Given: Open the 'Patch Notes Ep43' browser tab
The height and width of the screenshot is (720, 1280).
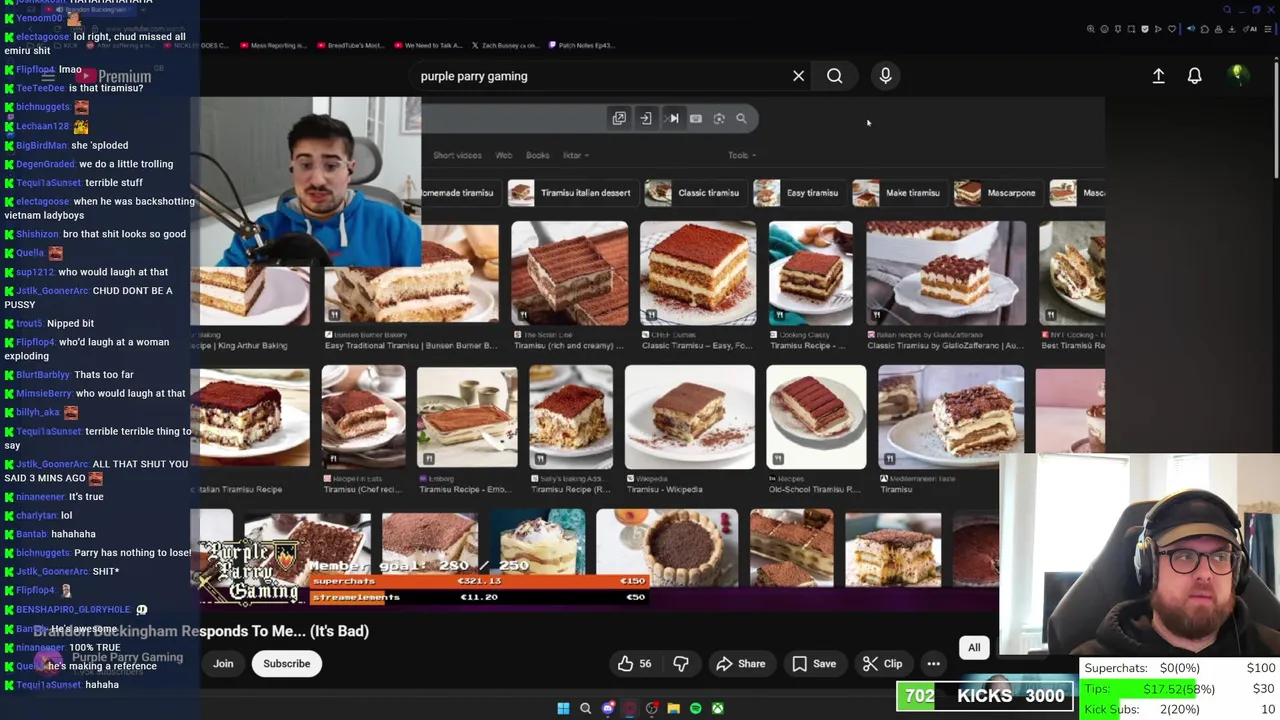Looking at the screenshot, I should [581, 45].
